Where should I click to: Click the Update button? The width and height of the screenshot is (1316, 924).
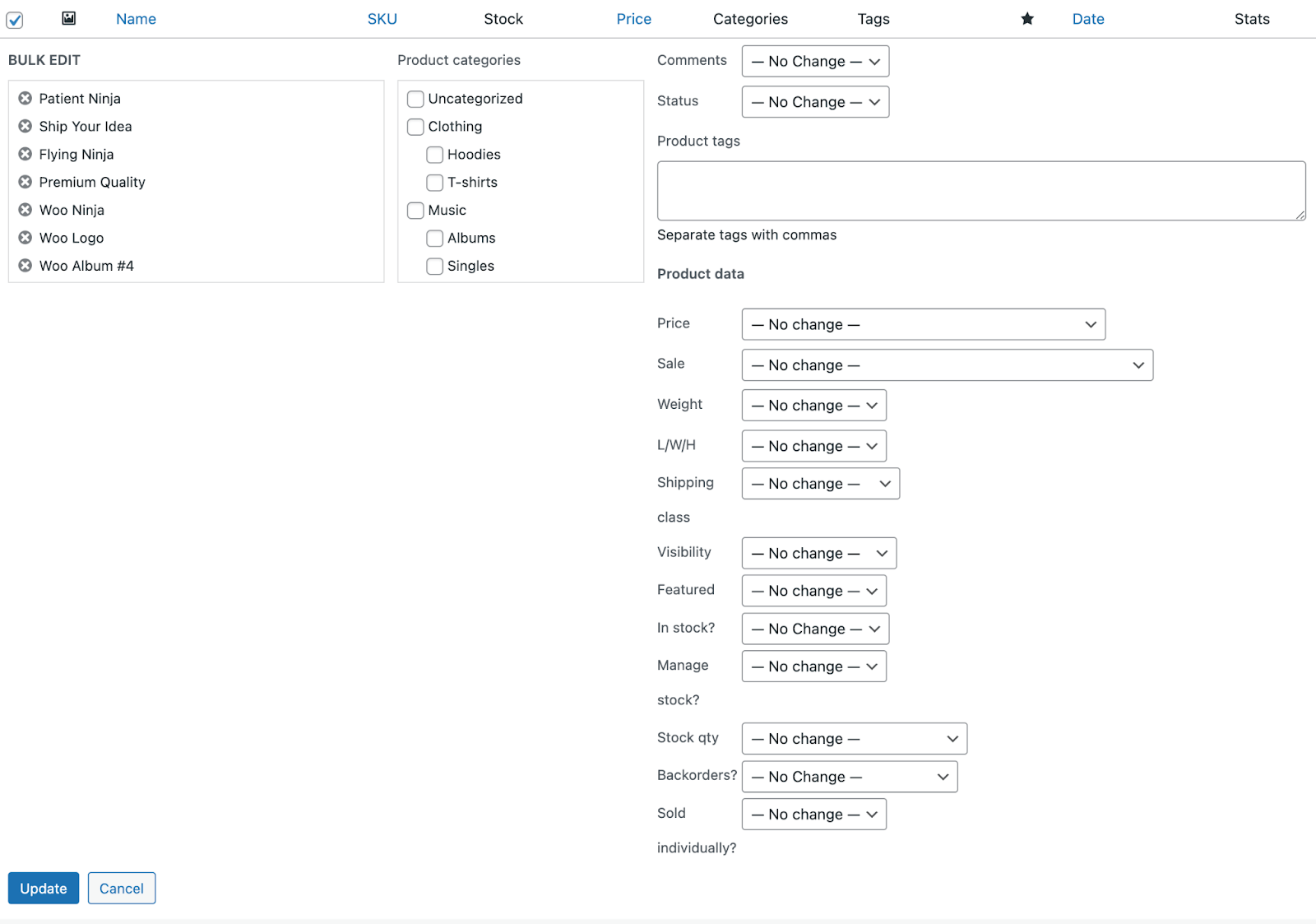click(x=43, y=888)
